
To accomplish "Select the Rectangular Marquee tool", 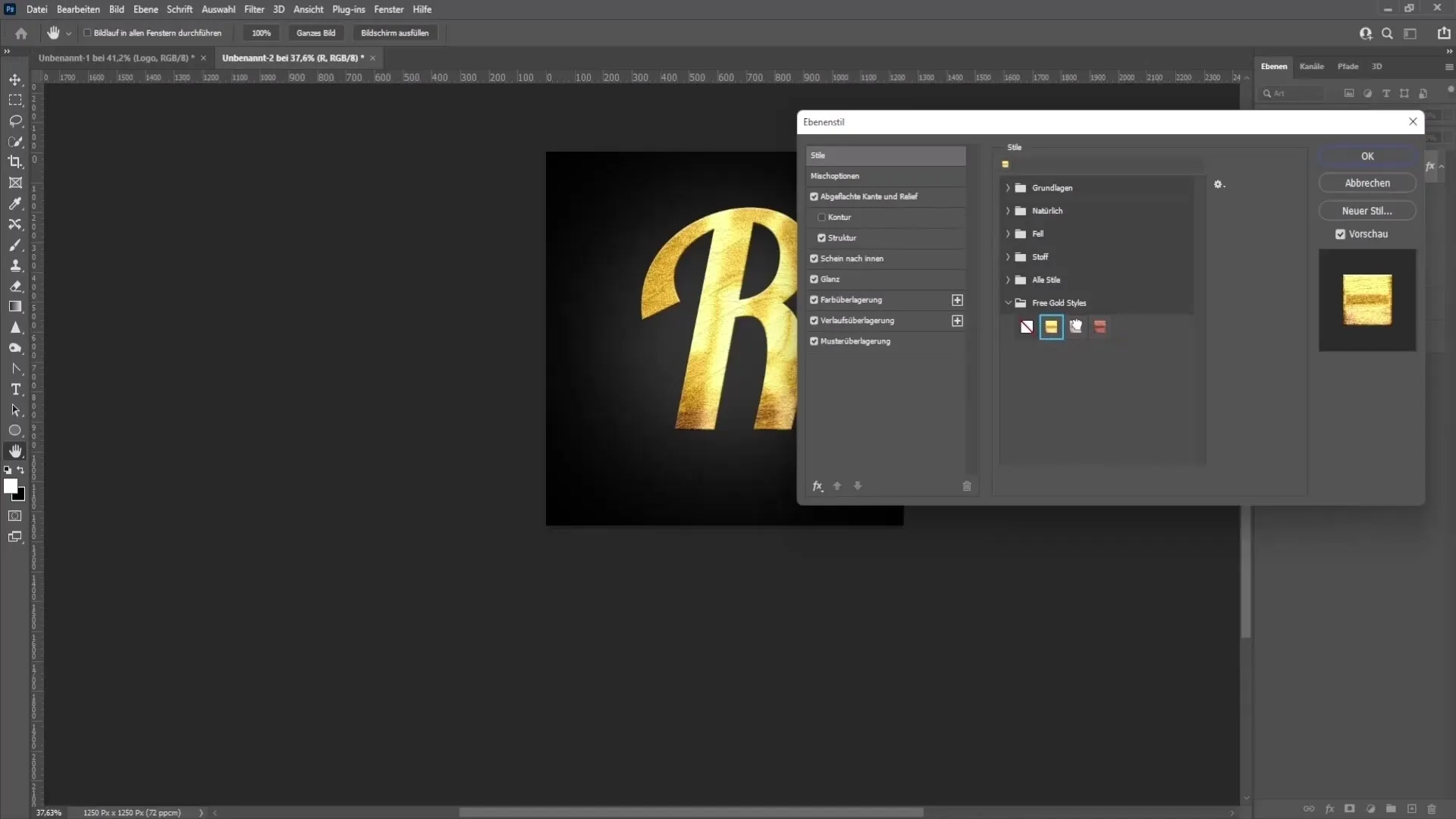I will pyautogui.click(x=15, y=100).
